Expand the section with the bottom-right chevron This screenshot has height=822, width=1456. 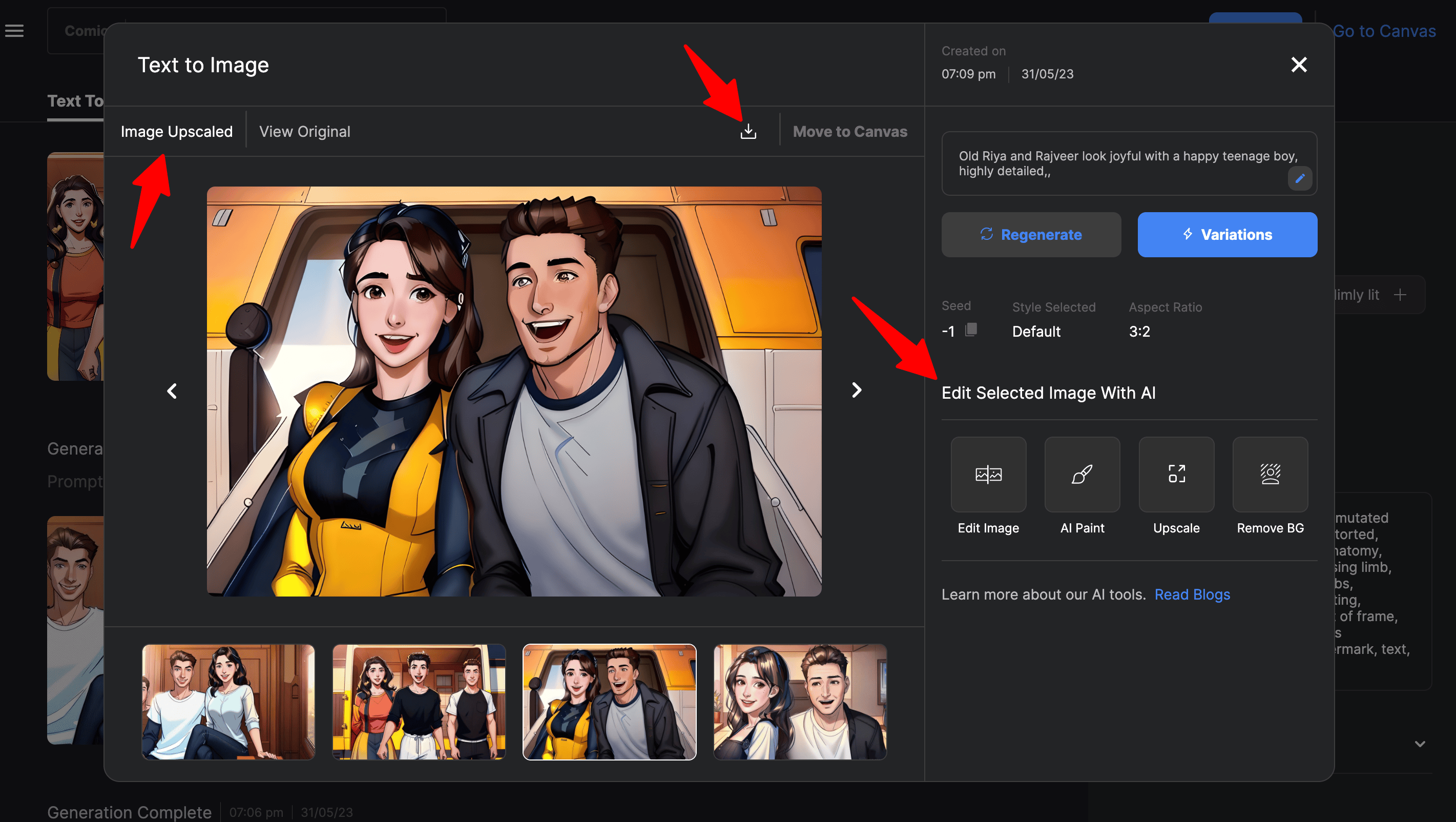tap(1420, 744)
